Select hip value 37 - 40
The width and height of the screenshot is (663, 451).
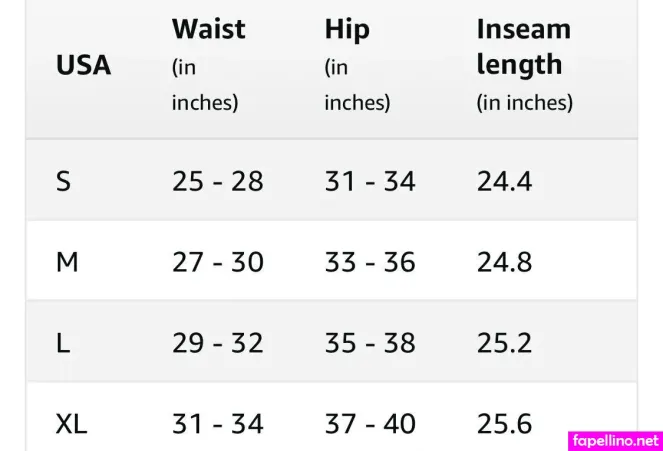[x=370, y=424]
